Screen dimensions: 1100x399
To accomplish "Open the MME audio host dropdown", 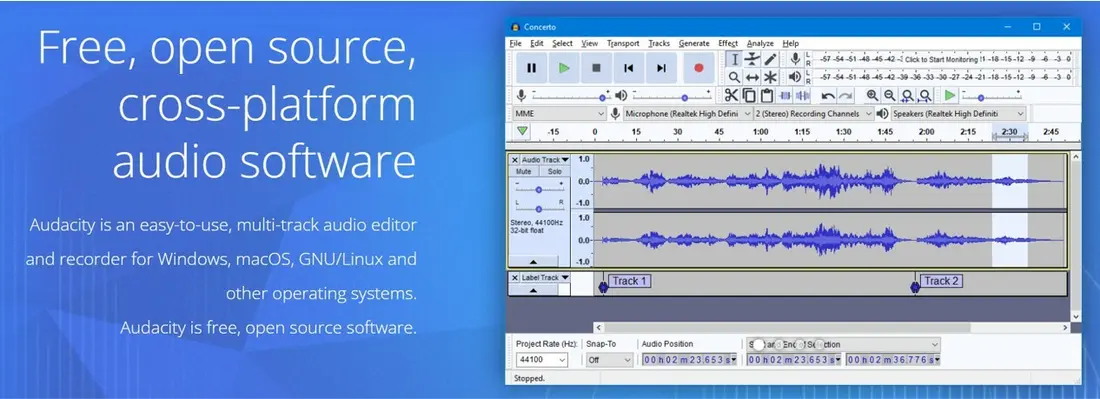I will pyautogui.click(x=559, y=114).
